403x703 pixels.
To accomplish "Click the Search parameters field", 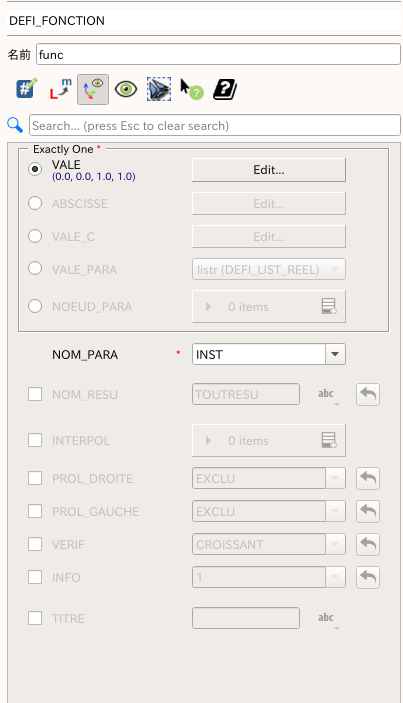I will click(x=215, y=126).
